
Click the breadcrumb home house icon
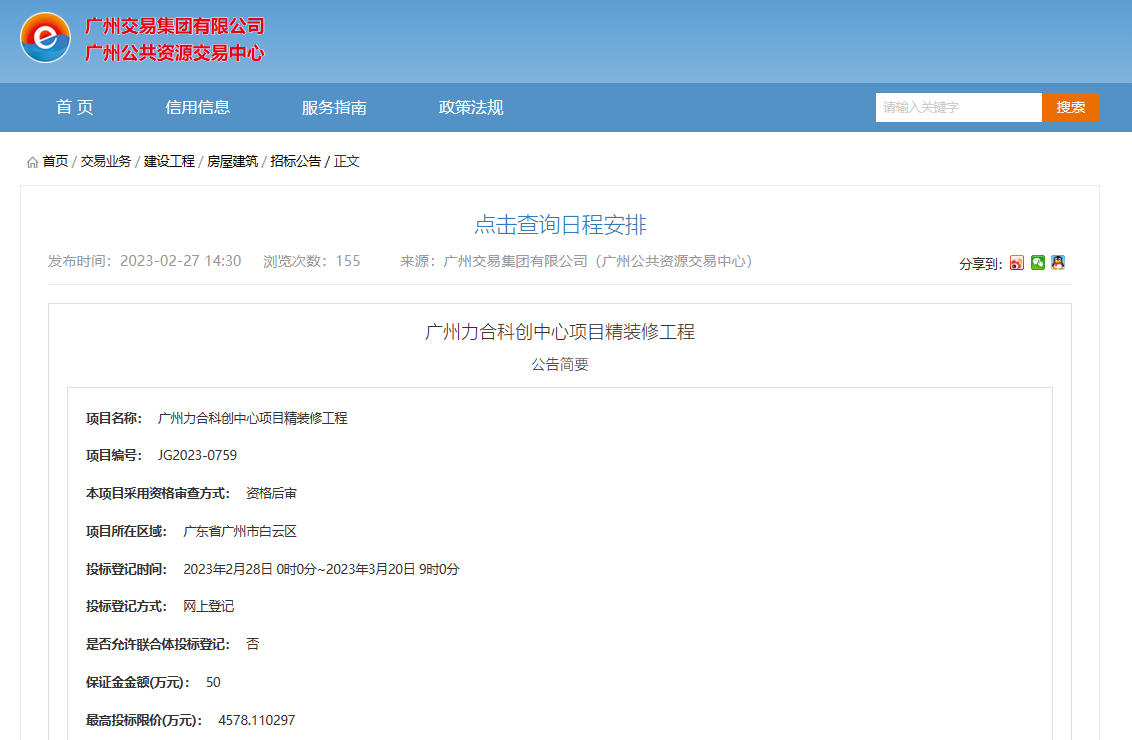point(33,162)
